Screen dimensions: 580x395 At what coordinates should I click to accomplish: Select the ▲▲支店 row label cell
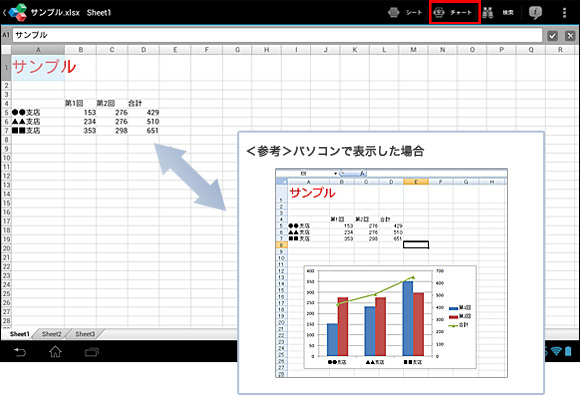tap(38, 121)
